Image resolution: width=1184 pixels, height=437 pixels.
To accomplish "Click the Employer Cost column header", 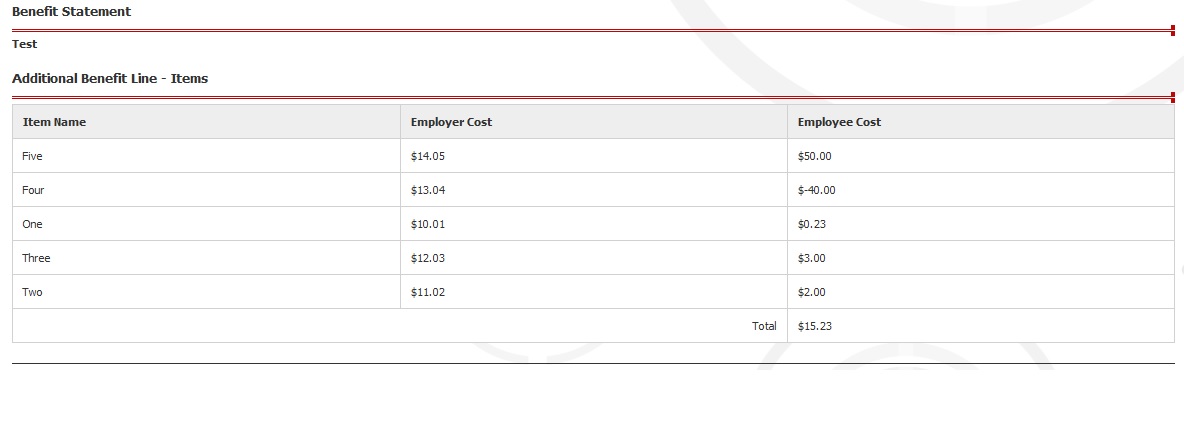I will 451,122.
